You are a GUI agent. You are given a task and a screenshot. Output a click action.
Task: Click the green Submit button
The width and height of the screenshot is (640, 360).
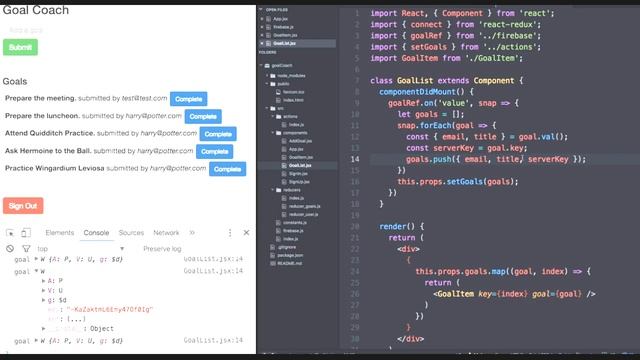tap(20, 47)
